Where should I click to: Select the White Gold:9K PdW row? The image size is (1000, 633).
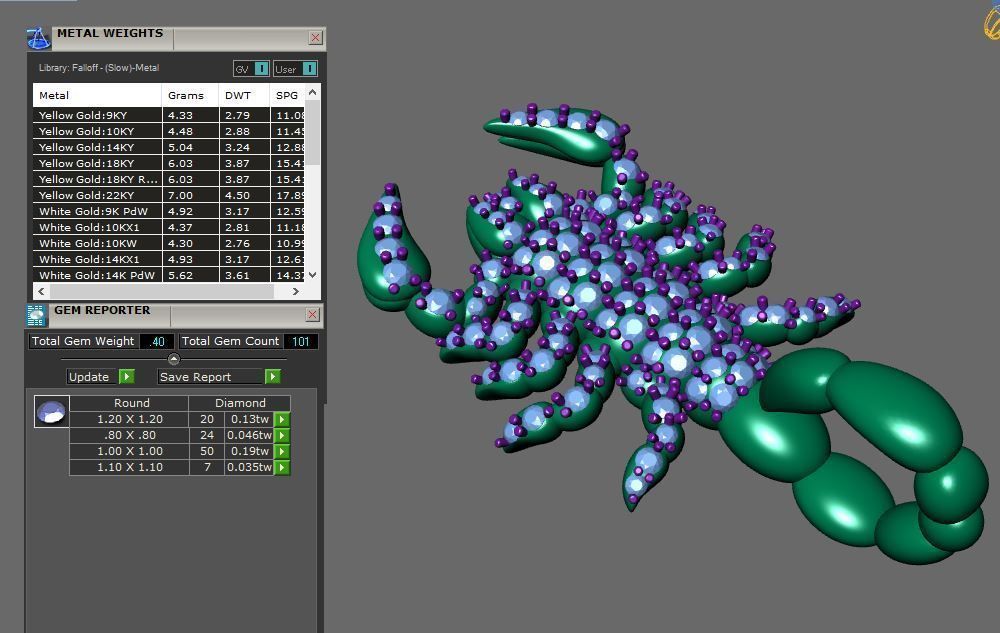(169, 211)
